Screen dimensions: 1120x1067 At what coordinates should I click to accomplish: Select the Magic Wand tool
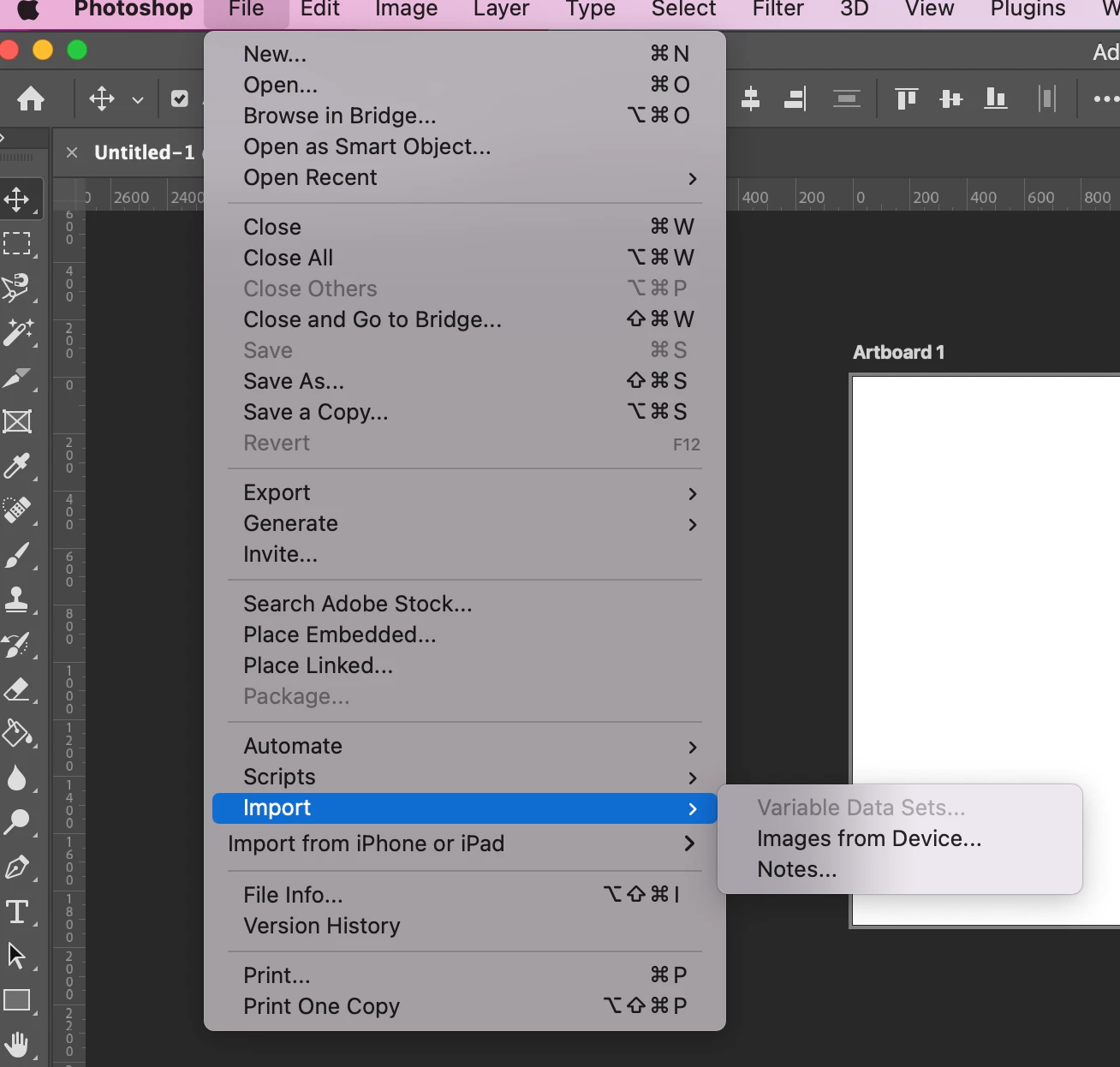[17, 332]
